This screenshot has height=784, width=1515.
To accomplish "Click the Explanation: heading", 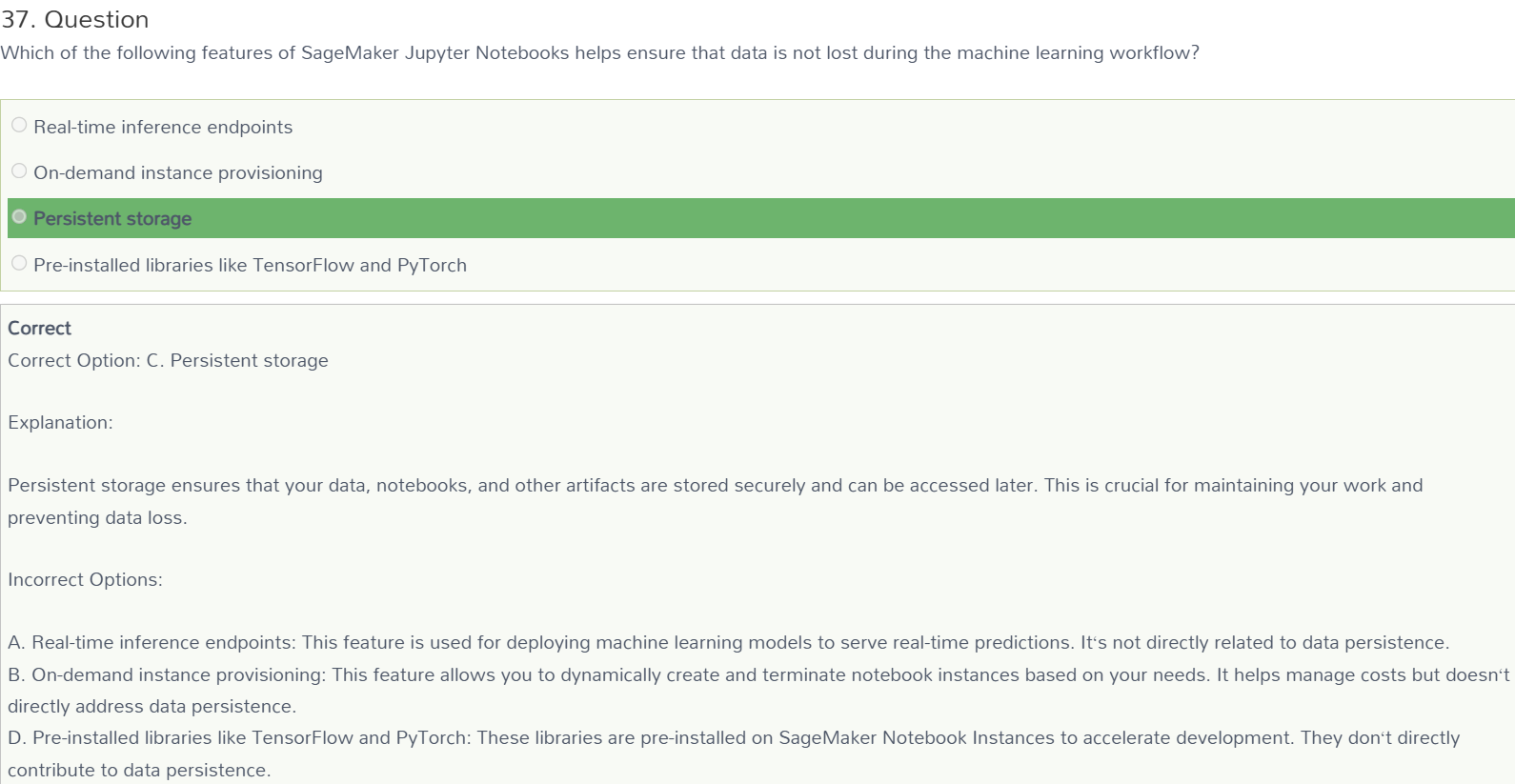I will point(60,422).
